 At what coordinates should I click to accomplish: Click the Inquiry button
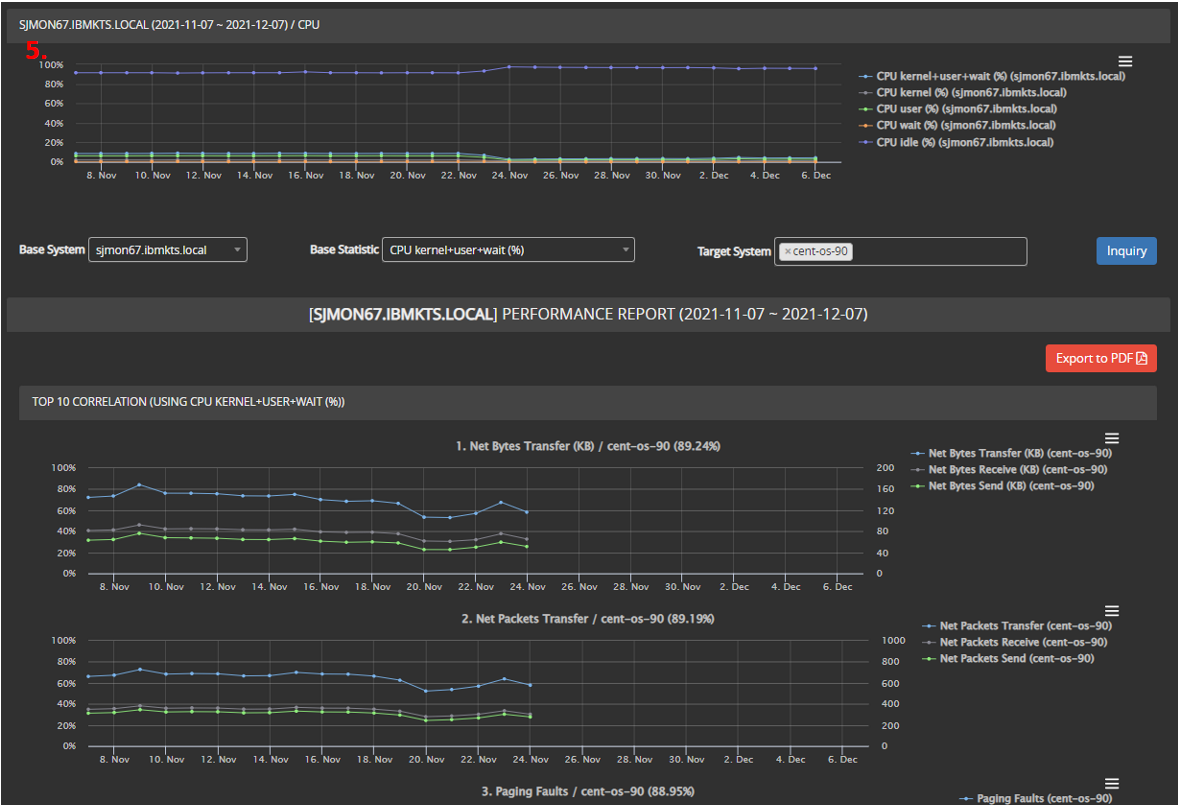[1126, 251]
